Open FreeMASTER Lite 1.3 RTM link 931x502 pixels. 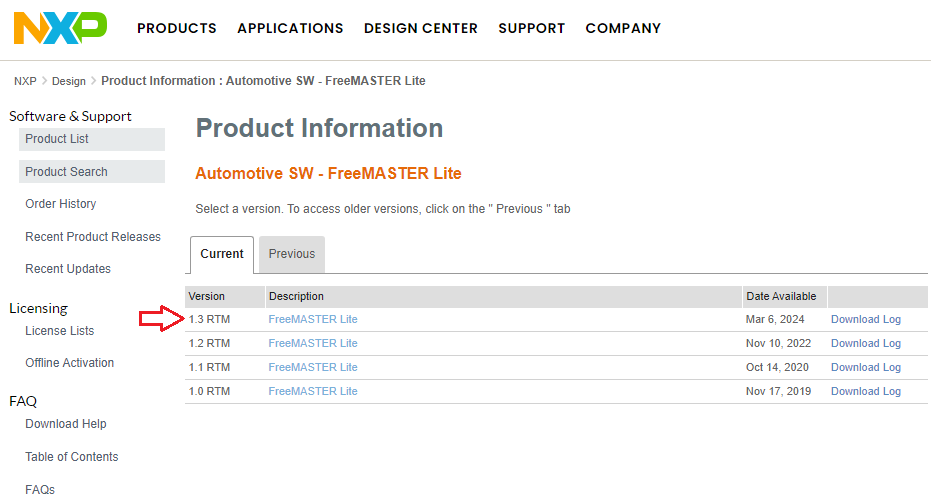coord(313,320)
